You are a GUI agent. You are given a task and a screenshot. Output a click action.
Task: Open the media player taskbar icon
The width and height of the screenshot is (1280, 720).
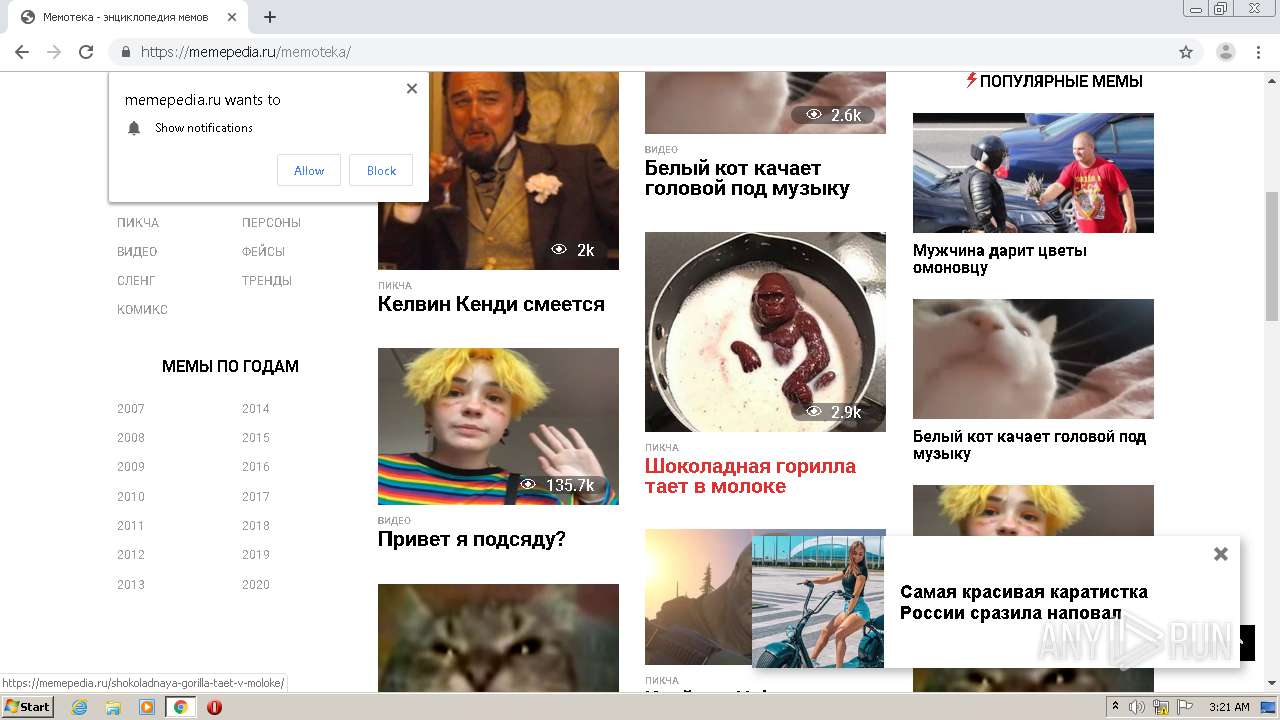tap(147, 707)
